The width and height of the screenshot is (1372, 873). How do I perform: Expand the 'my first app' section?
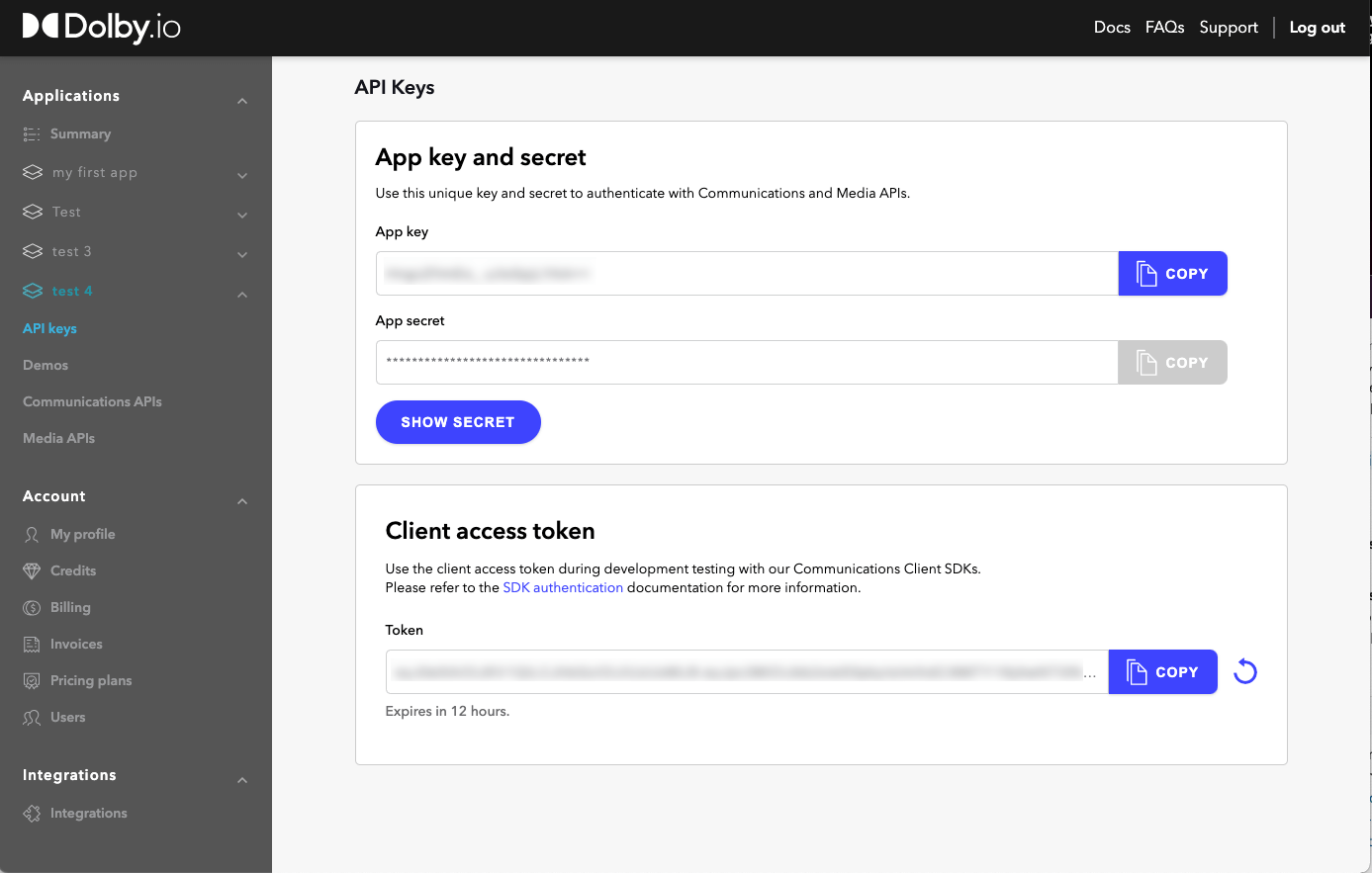tap(242, 174)
